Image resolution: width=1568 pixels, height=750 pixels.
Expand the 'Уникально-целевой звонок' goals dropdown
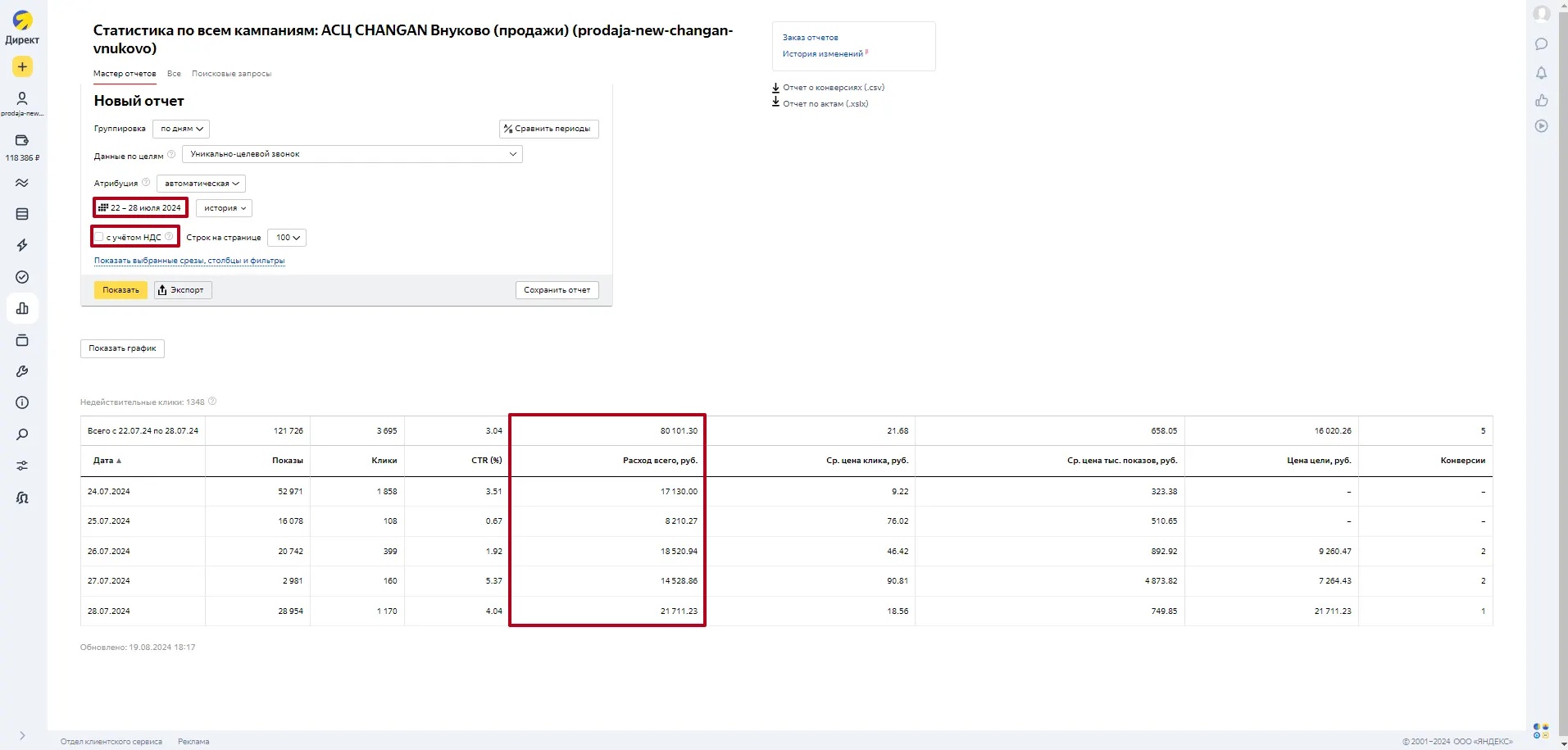point(352,154)
